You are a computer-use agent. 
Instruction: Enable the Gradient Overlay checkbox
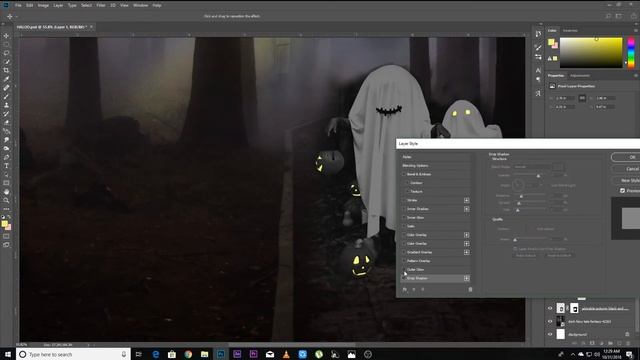(404, 252)
